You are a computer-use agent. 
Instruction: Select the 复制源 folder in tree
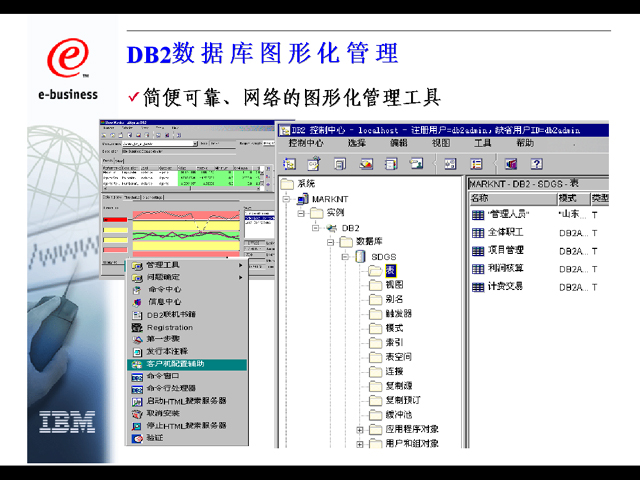click(391, 386)
